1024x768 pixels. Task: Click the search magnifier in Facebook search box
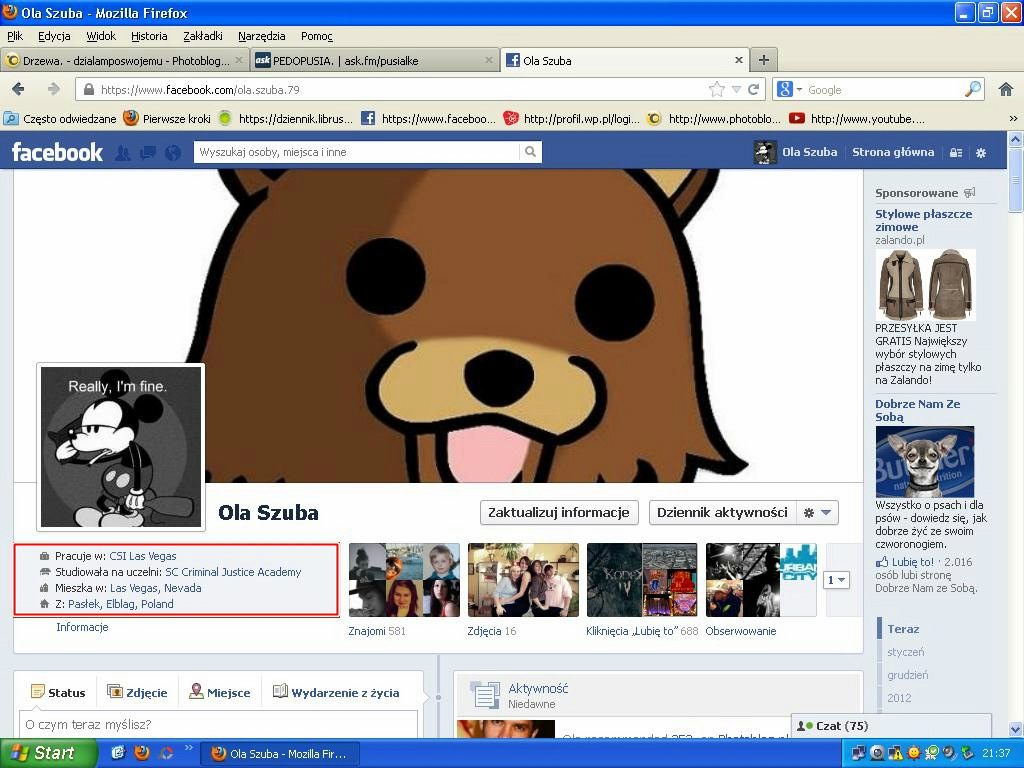(x=530, y=152)
